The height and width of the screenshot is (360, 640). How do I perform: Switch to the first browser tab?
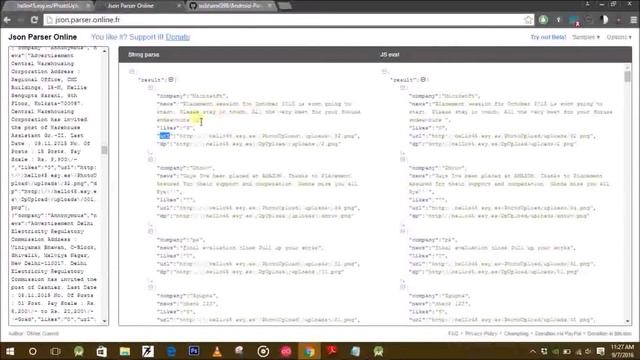[48, 6]
